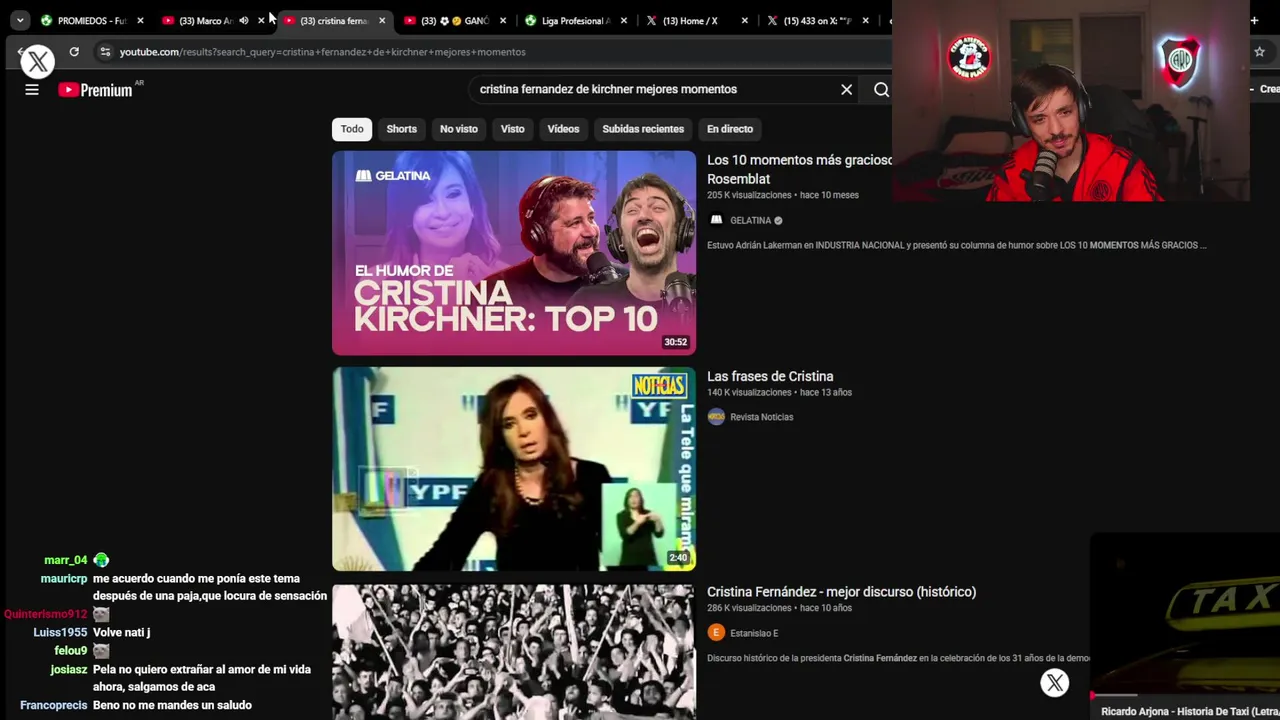Click chat username Luiss1955
The height and width of the screenshot is (720, 1280).
point(60,632)
